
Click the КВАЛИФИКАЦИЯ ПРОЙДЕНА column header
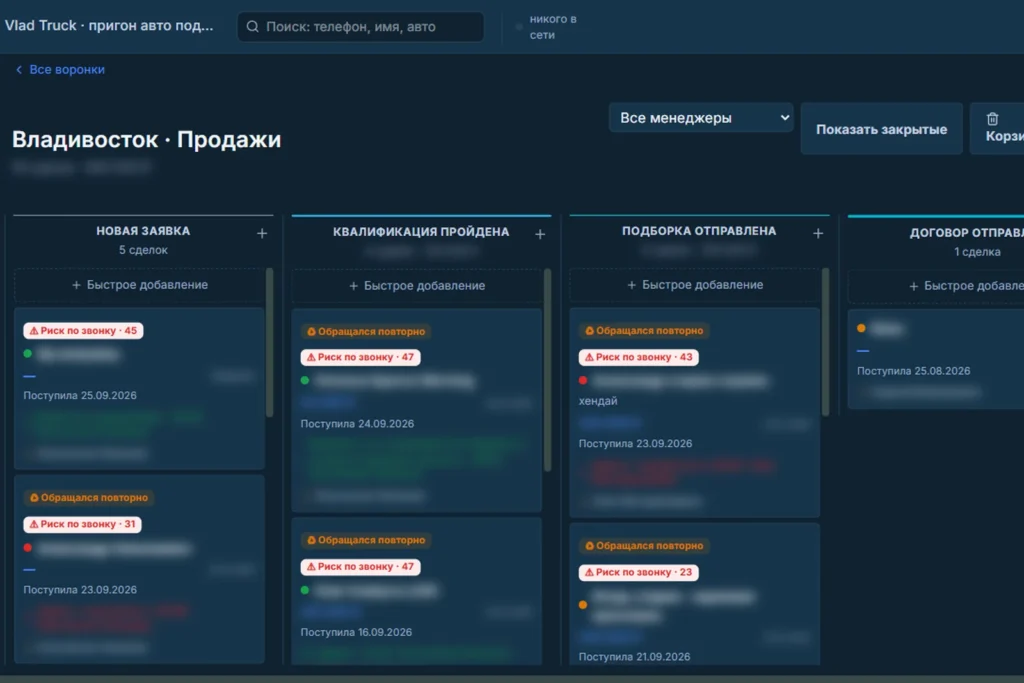[x=421, y=232]
